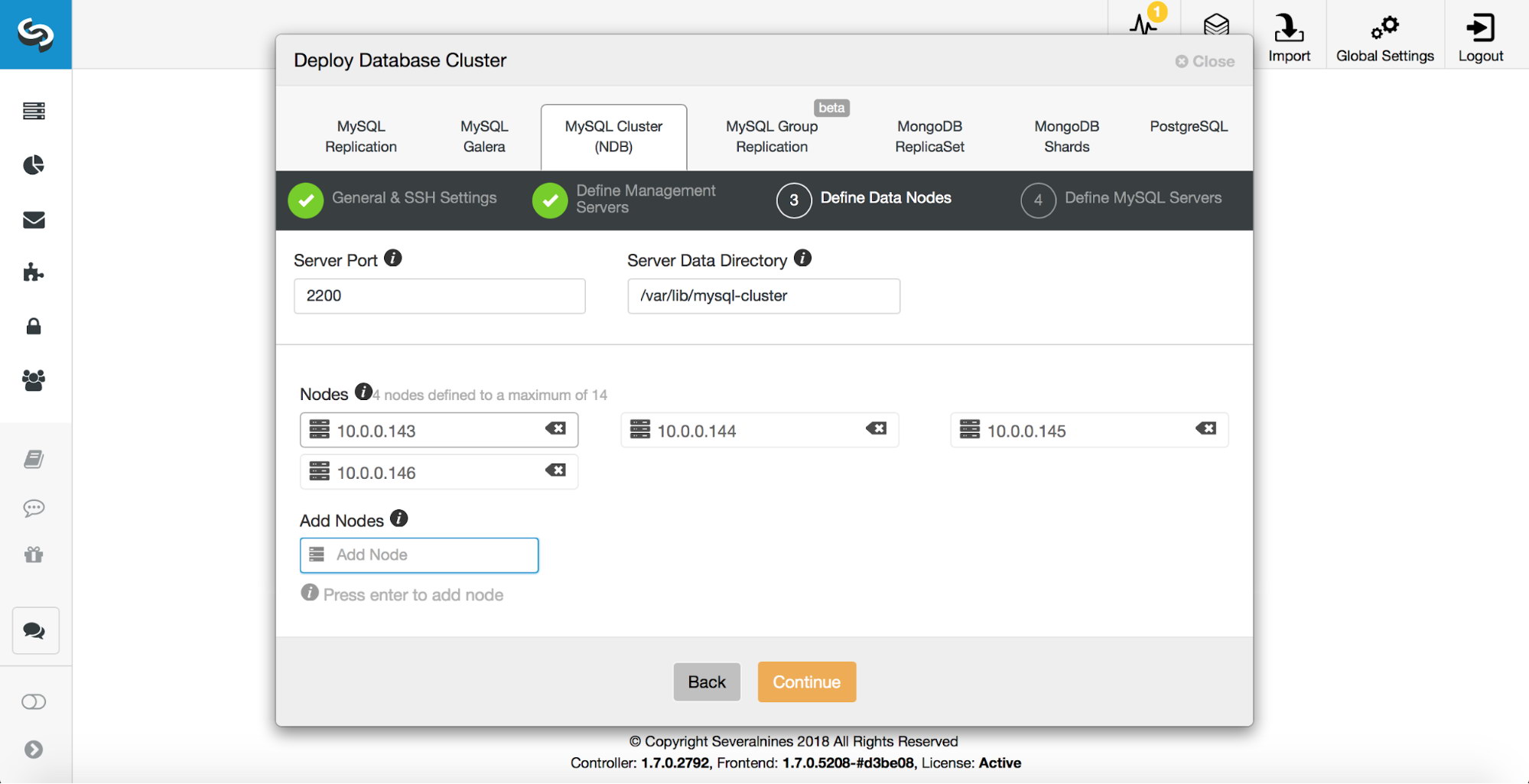This screenshot has width=1529, height=784.
Task: Flip the sidebar toggle switch
Action: pos(34,702)
